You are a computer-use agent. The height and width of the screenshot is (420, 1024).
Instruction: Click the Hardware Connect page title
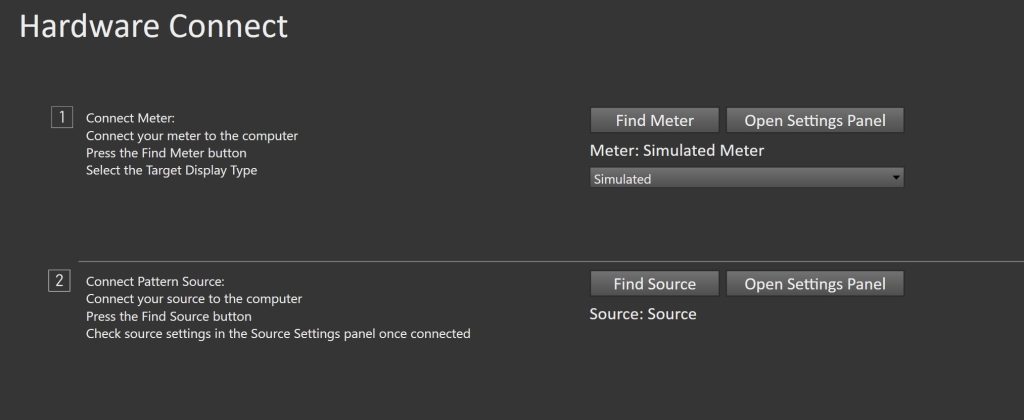[153, 27]
